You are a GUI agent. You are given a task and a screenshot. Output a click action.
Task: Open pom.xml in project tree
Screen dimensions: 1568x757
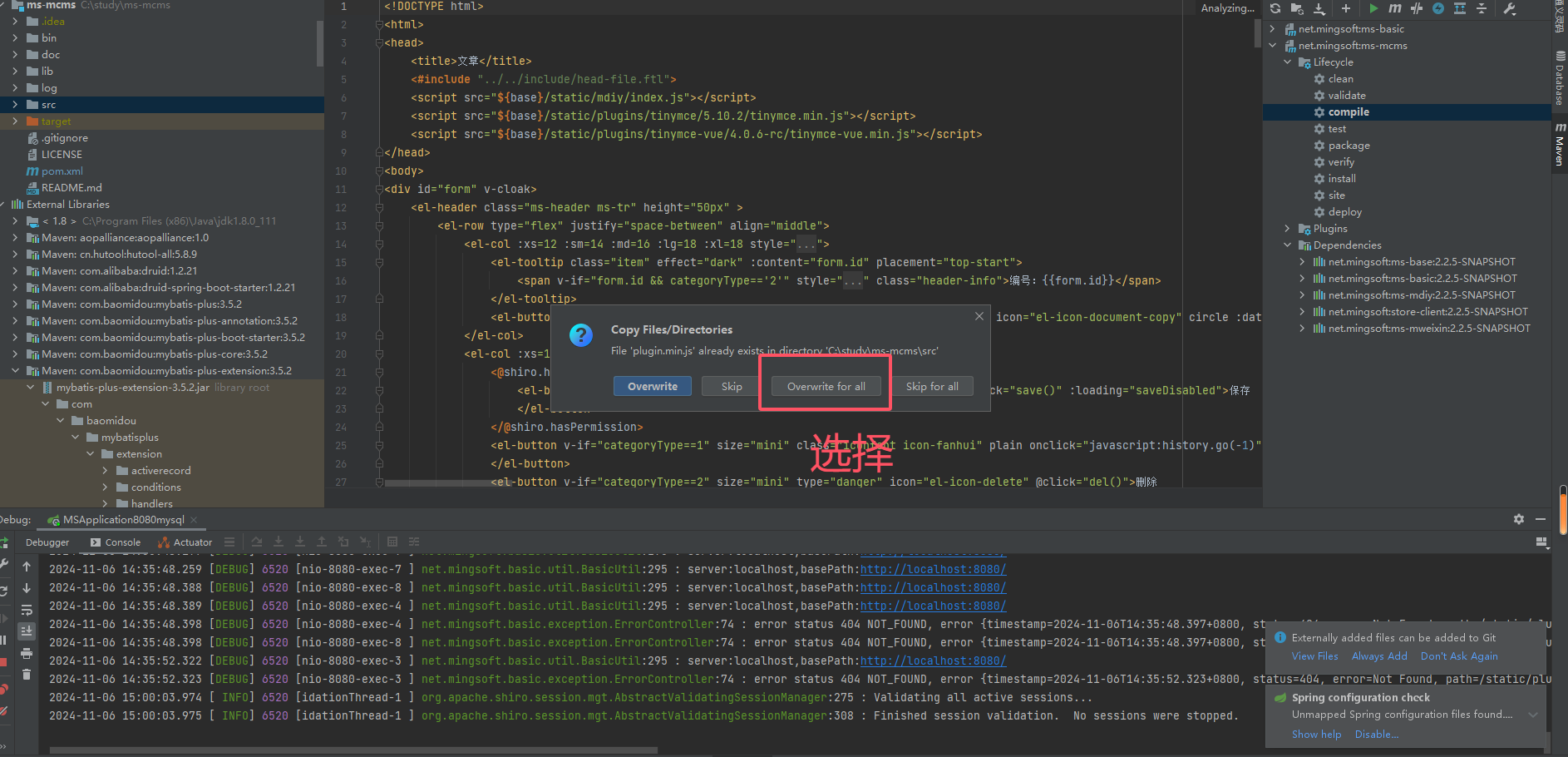click(x=62, y=171)
